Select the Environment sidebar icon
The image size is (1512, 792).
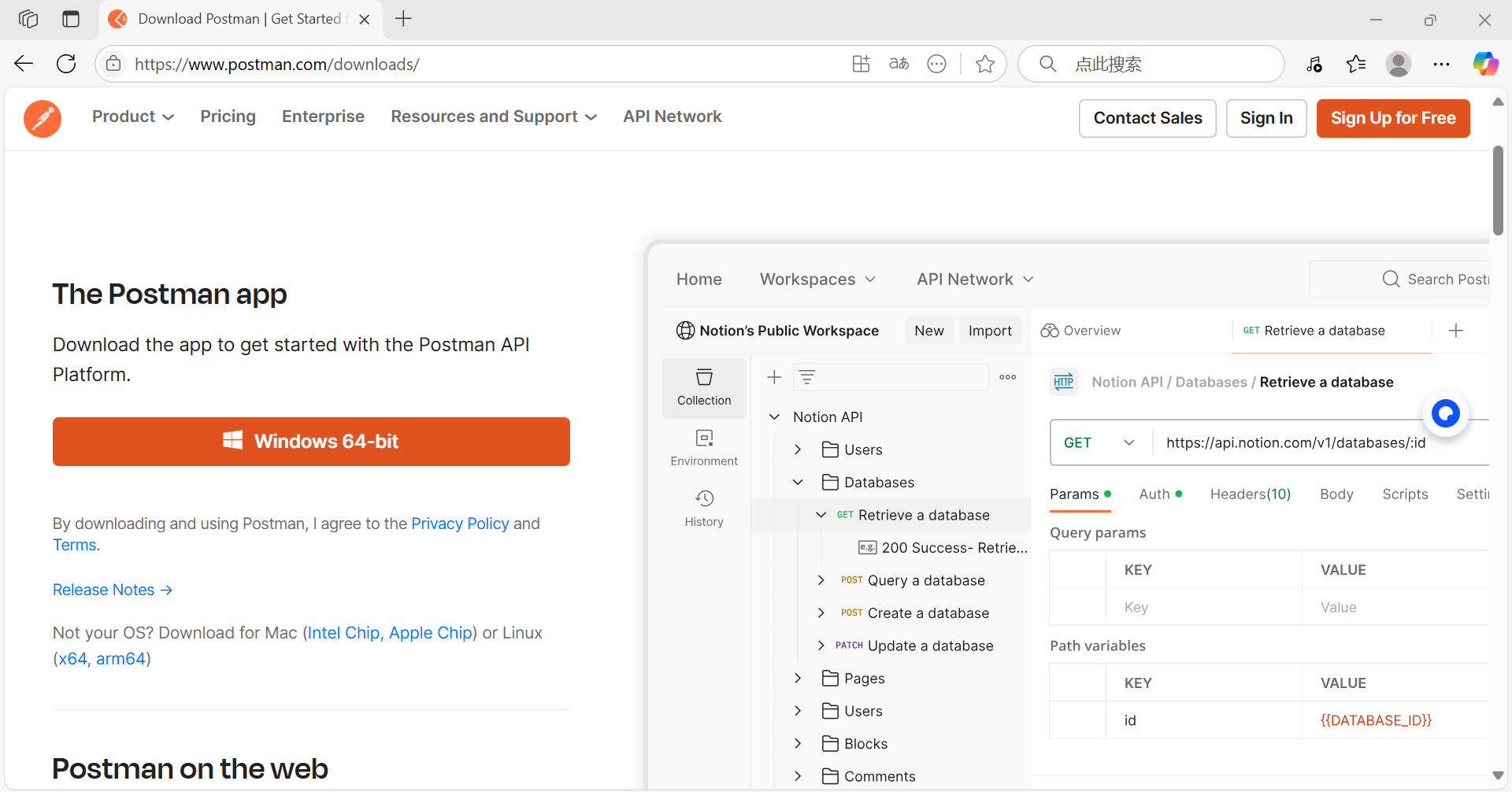point(704,448)
